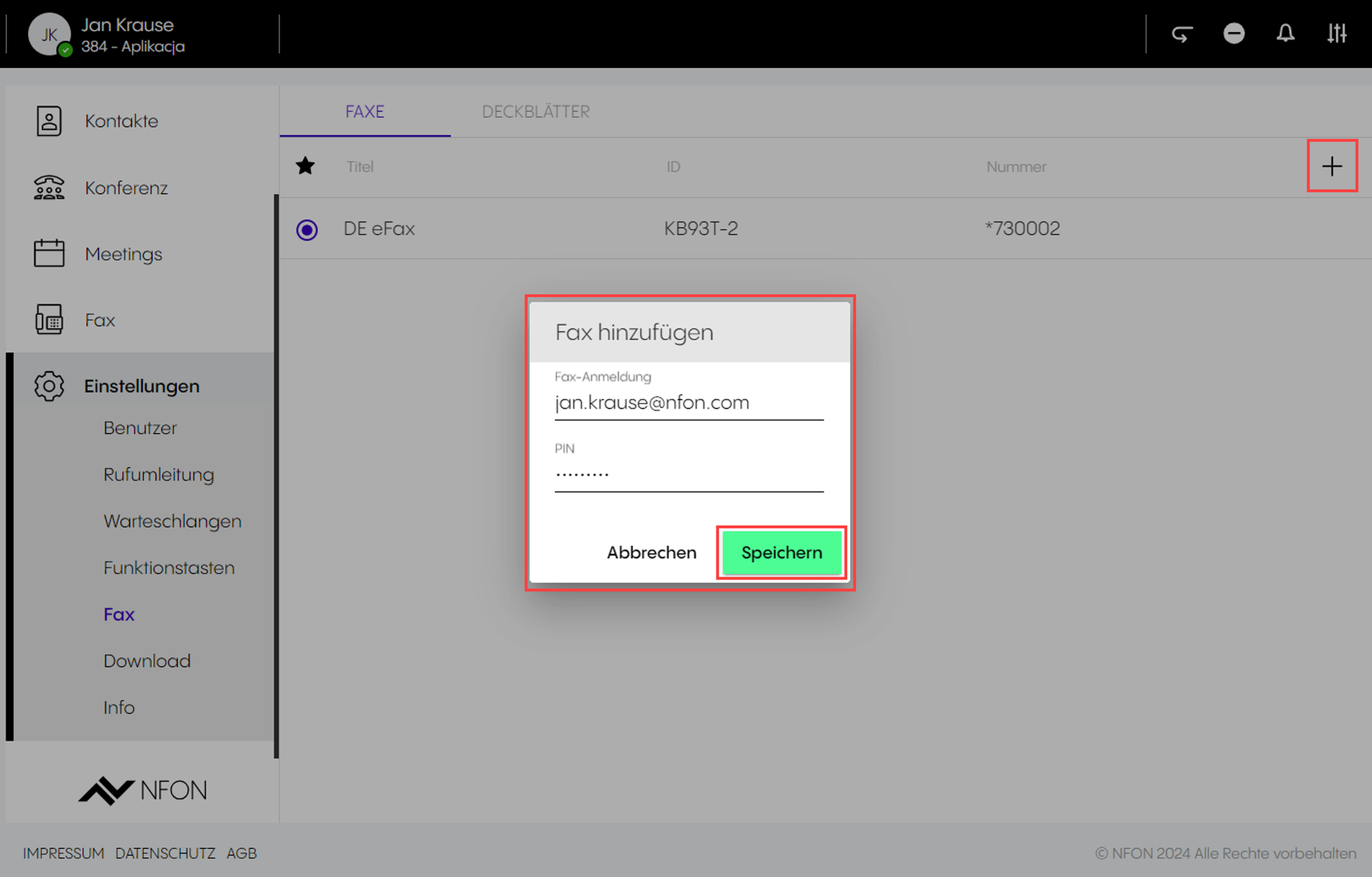Focus the PIN input field
Image resolution: width=1372 pixels, height=877 pixels.
point(688,474)
